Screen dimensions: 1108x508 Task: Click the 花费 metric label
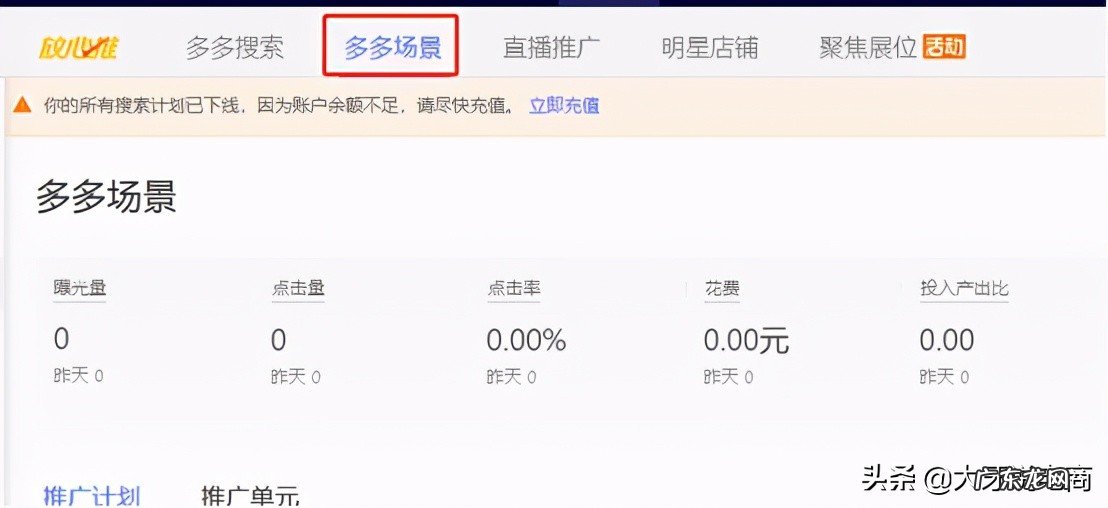722,288
